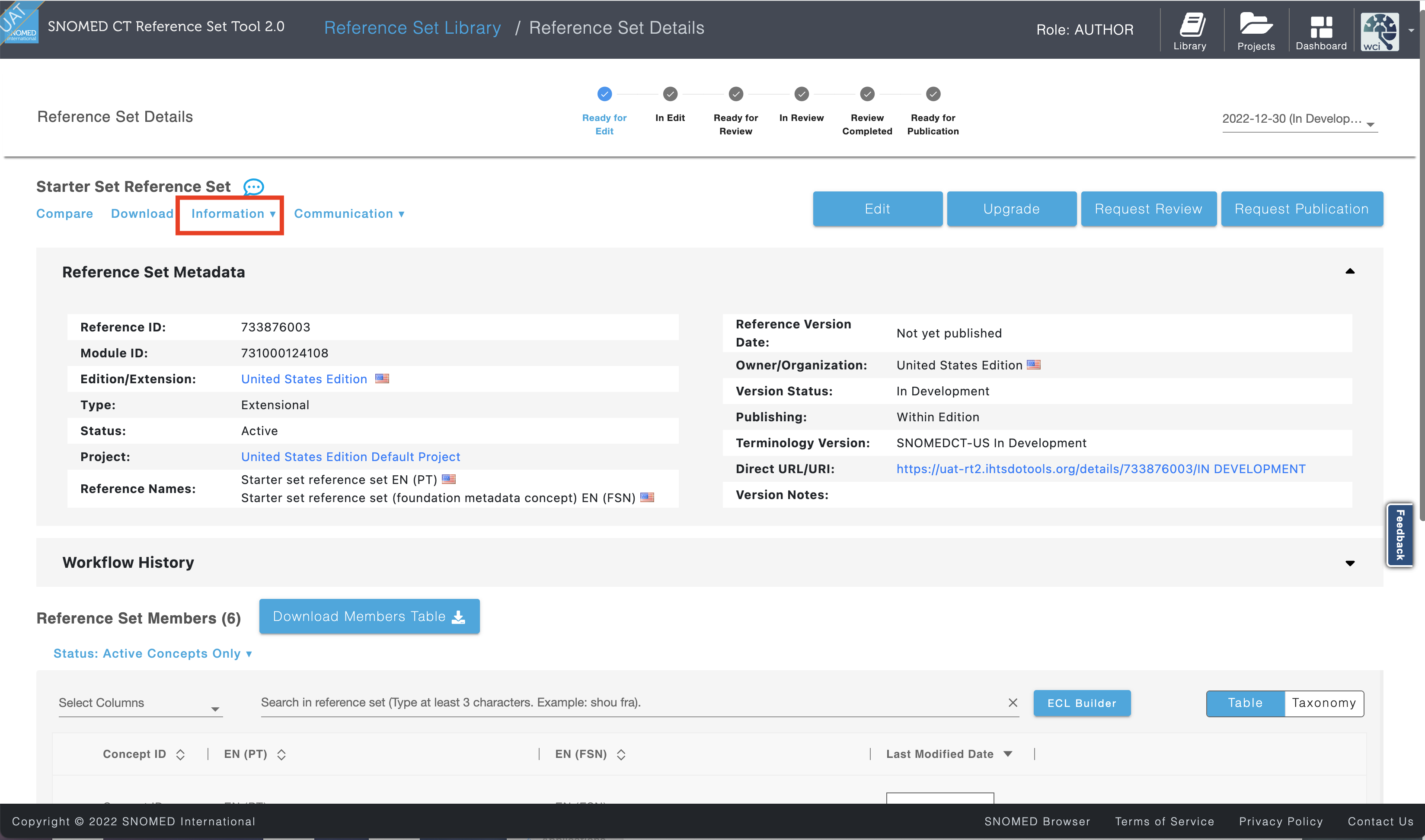
Task: Sort by Last Modified Date arrow
Action: click(x=1008, y=754)
